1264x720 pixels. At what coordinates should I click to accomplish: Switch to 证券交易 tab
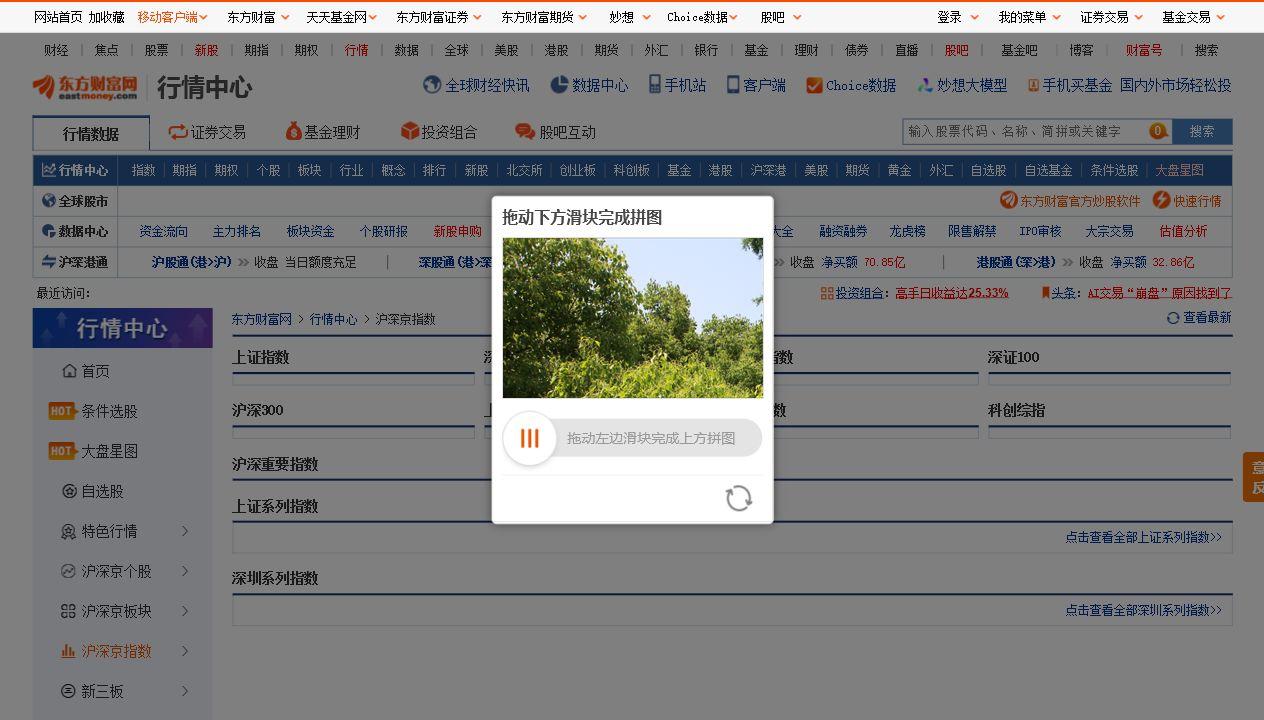[x=207, y=132]
